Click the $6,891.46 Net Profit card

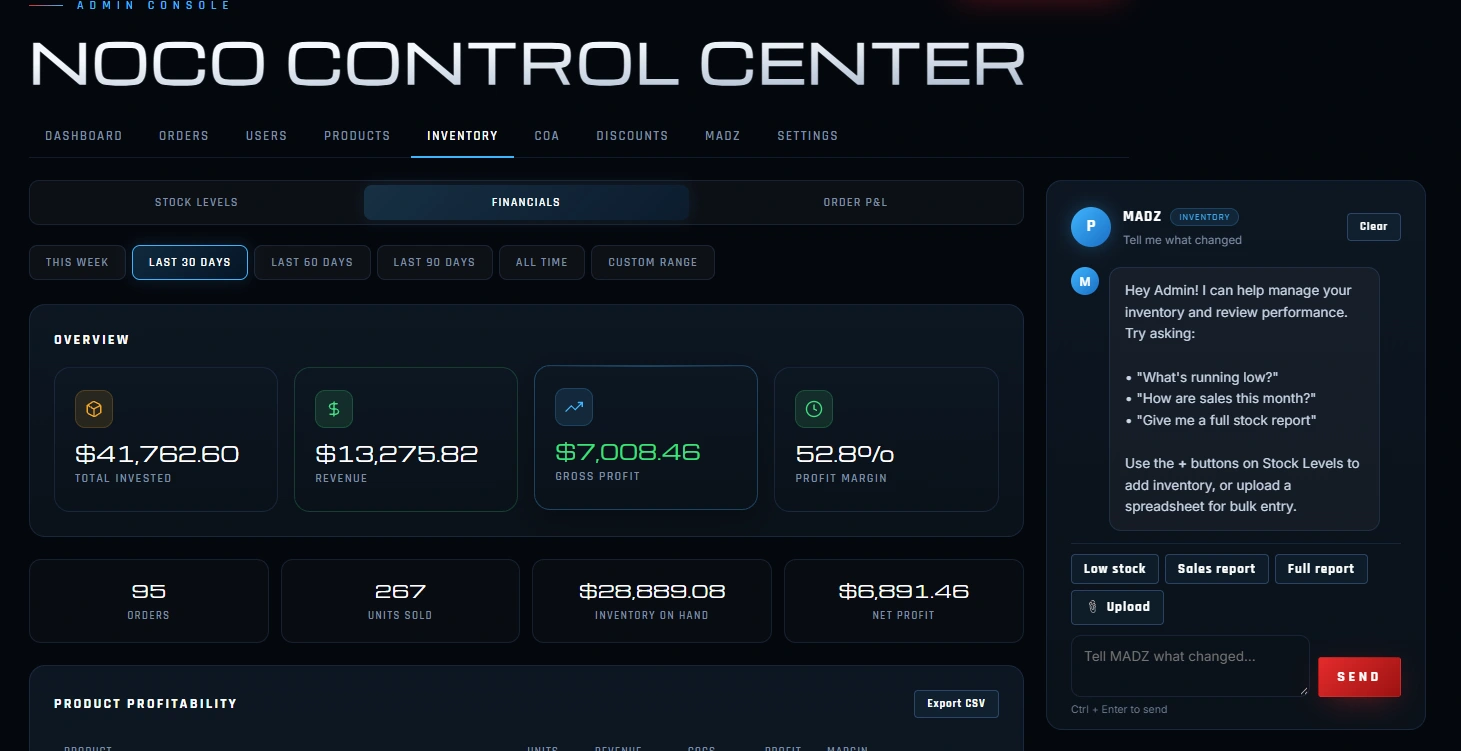[904, 601]
